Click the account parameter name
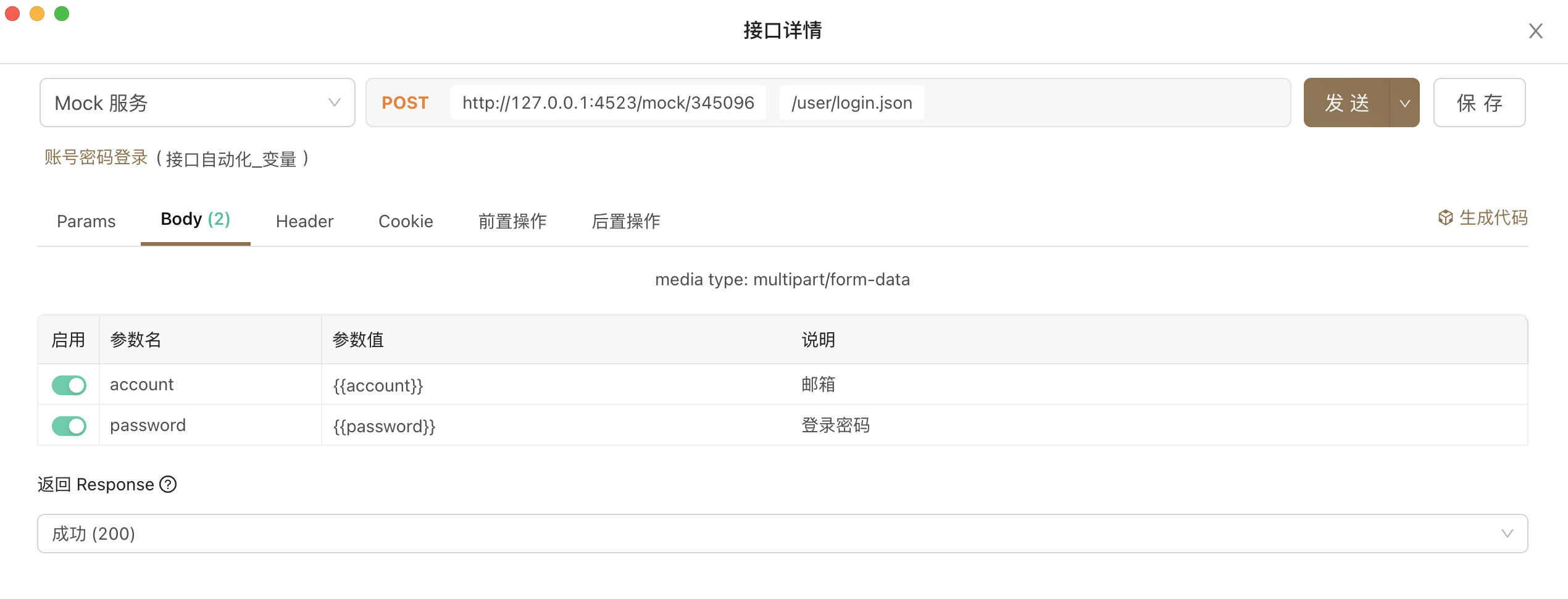Viewport: 1568px width, 599px height. 142,384
